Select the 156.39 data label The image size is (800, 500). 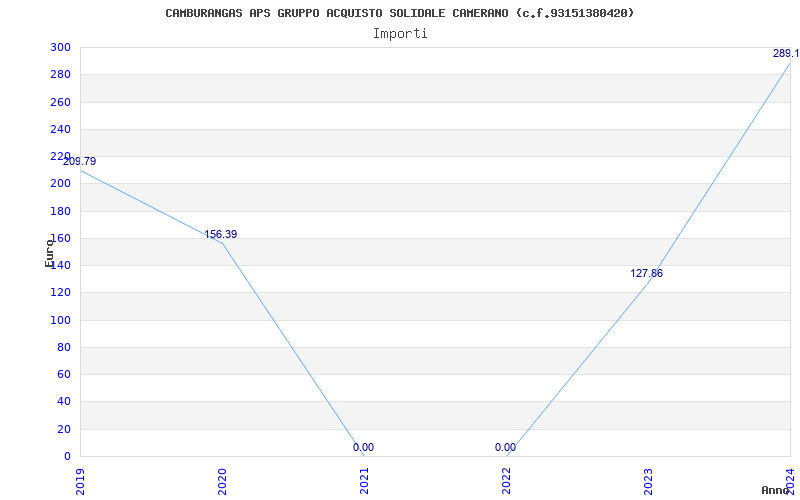coord(220,235)
